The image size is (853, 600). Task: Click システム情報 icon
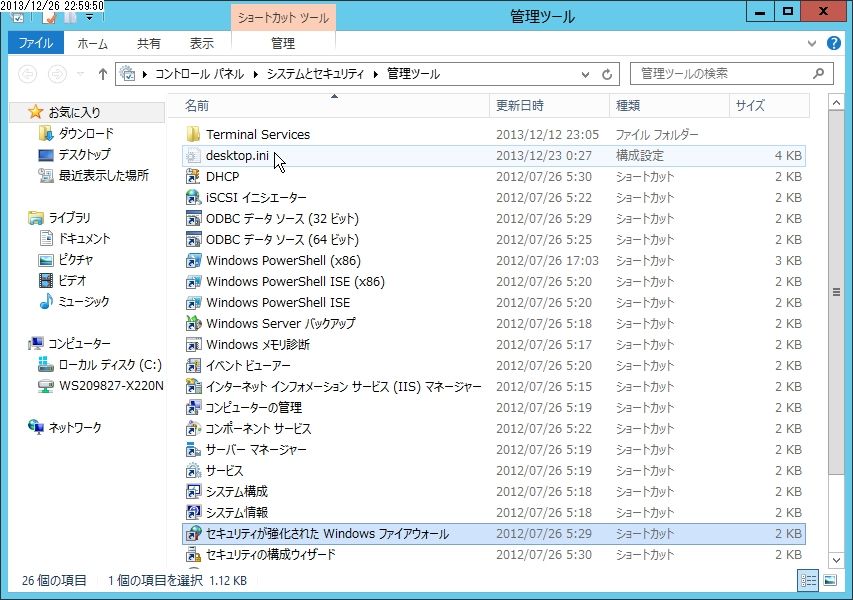pyautogui.click(x=193, y=513)
